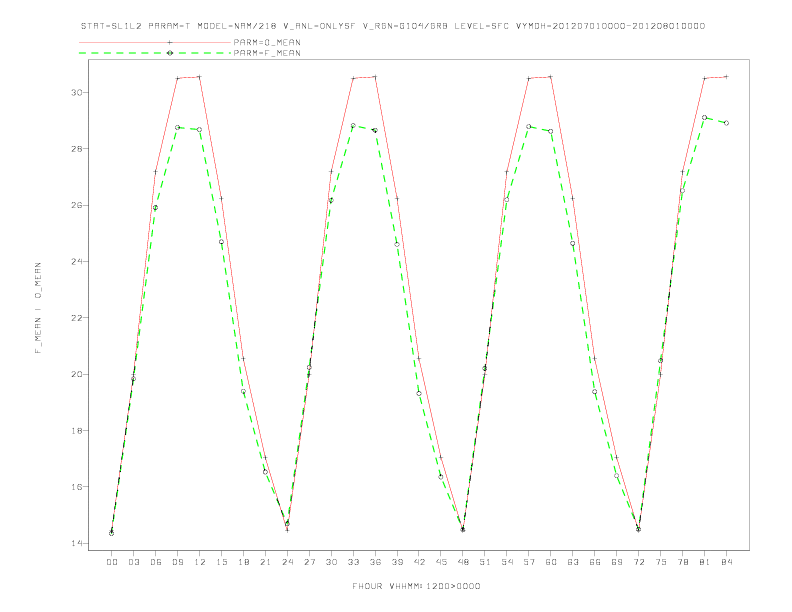This screenshot has height=612, width=792.
Task: Click the x-axis tick label 69
Action: coord(617,562)
